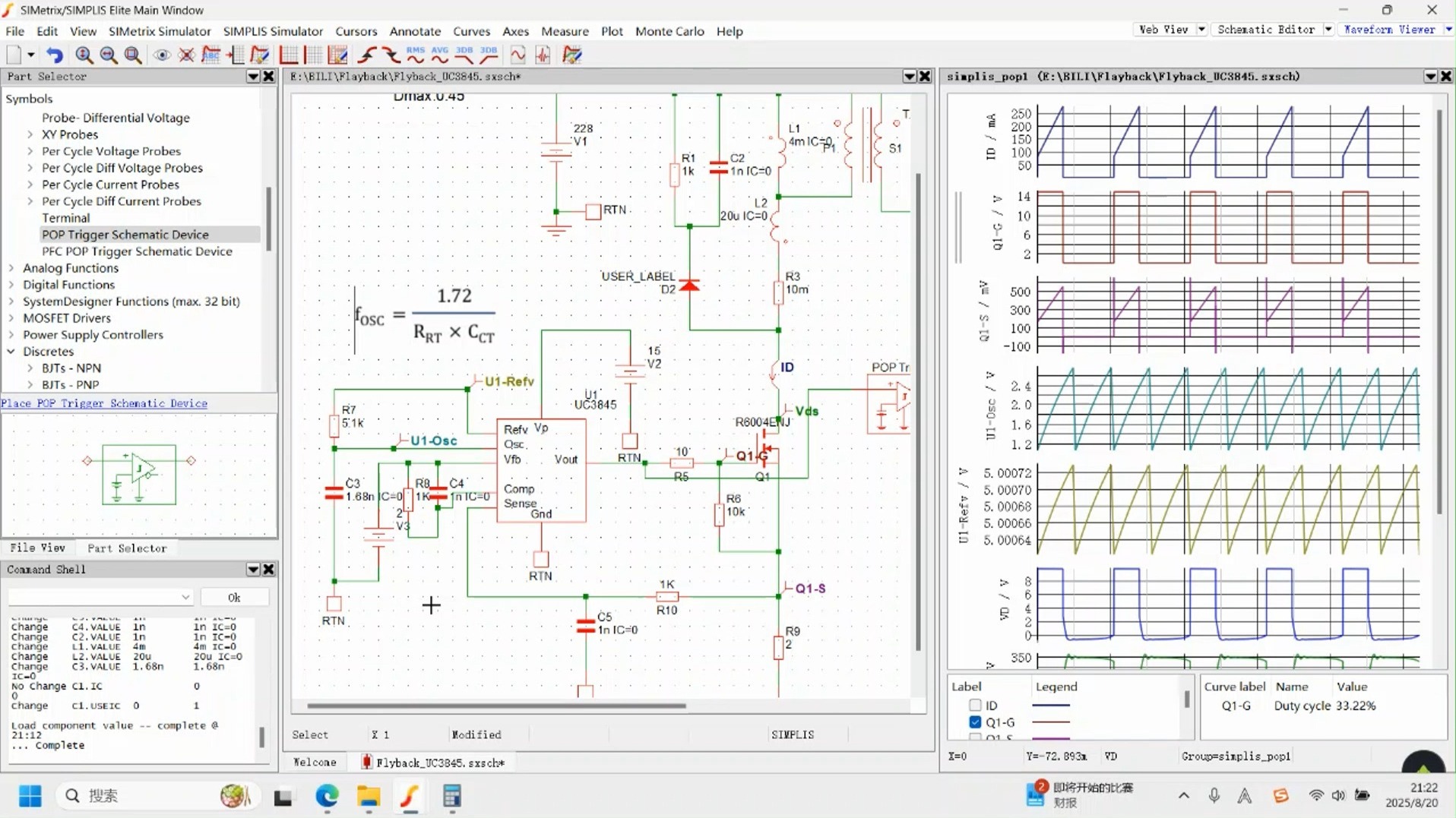Click the Waveform Viewer button

1389,30
